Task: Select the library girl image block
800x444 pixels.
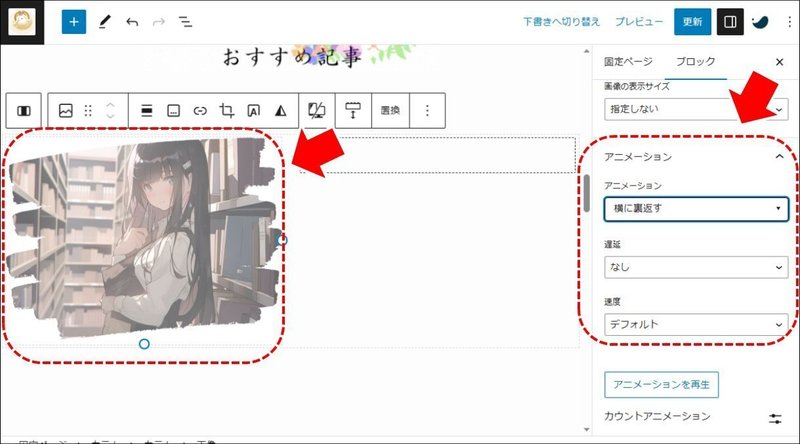Action: coord(144,239)
